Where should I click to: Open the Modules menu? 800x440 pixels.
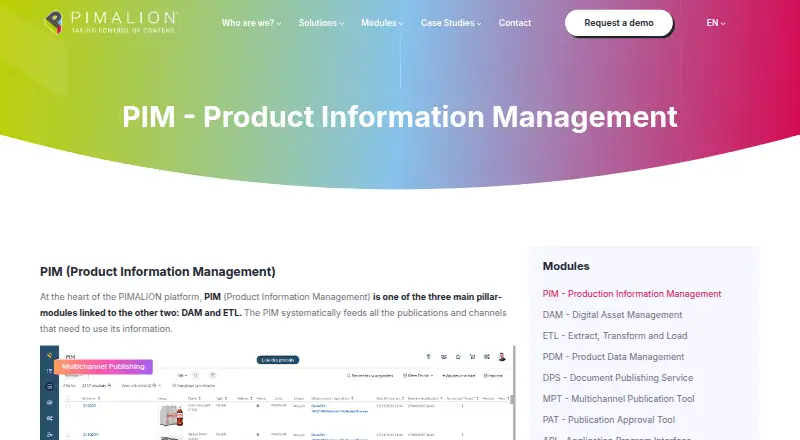click(x=382, y=23)
